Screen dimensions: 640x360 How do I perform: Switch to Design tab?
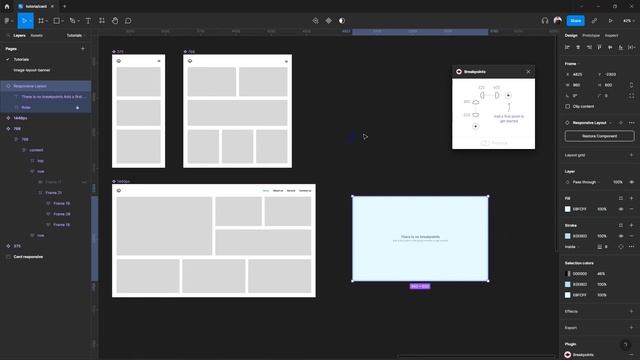[x=571, y=36]
